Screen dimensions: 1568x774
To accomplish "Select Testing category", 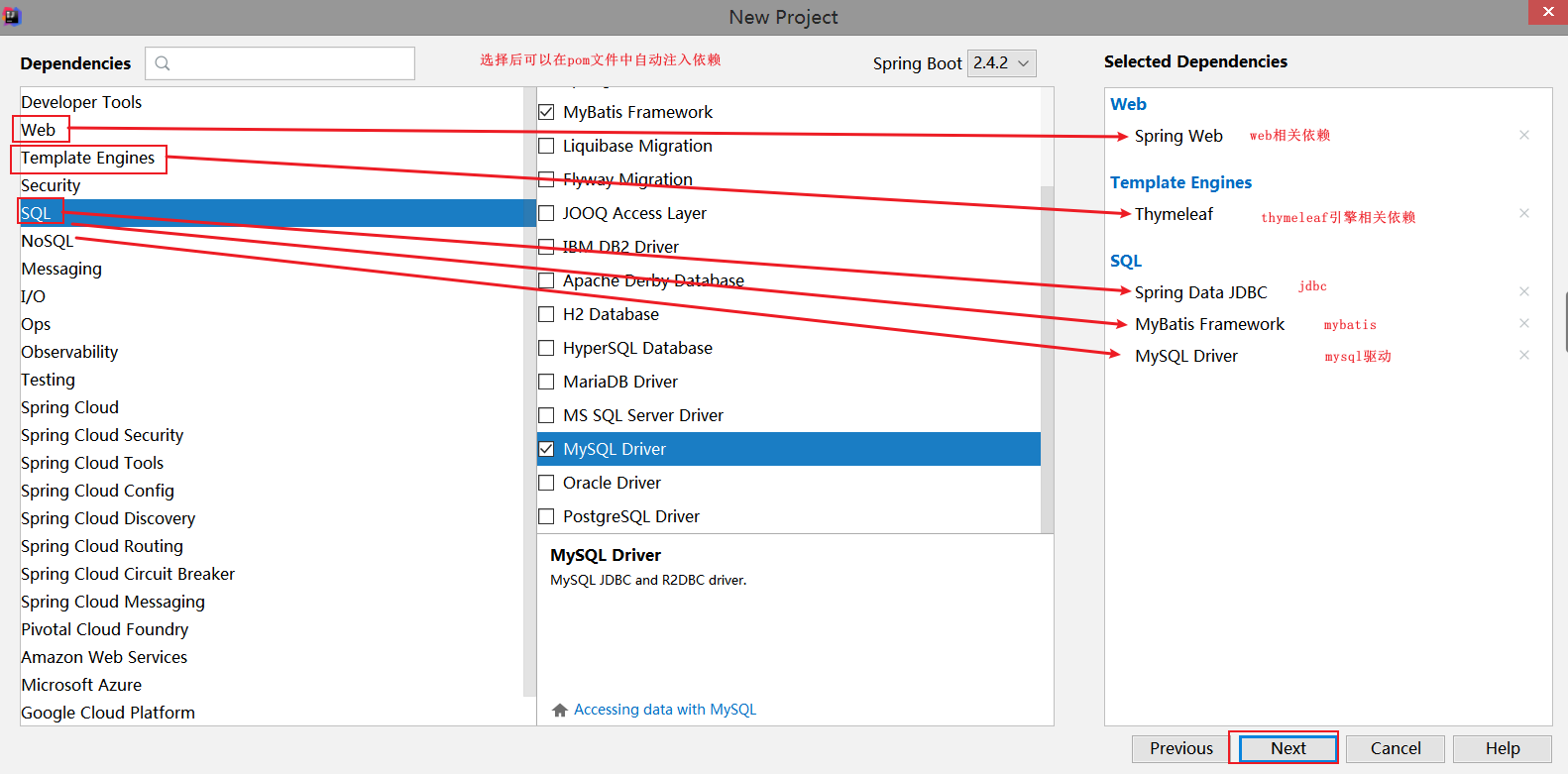I will point(48,380).
